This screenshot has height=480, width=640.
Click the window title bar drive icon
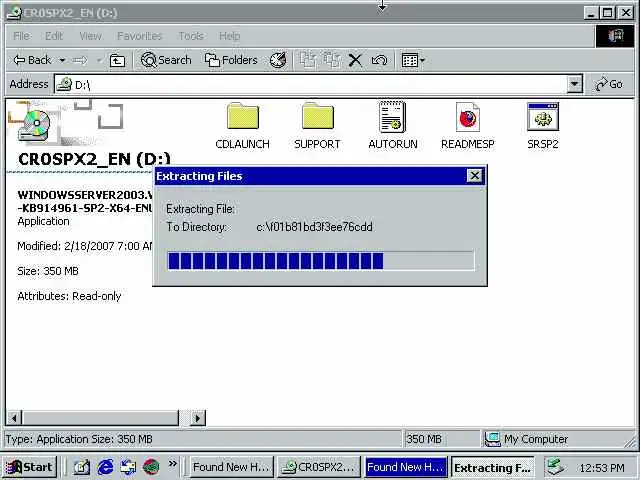(14, 13)
